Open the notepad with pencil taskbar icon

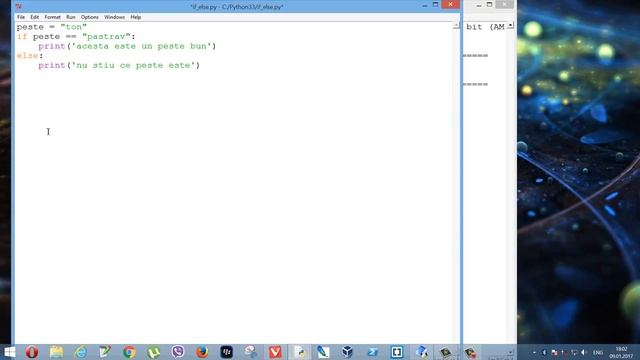tap(104, 352)
